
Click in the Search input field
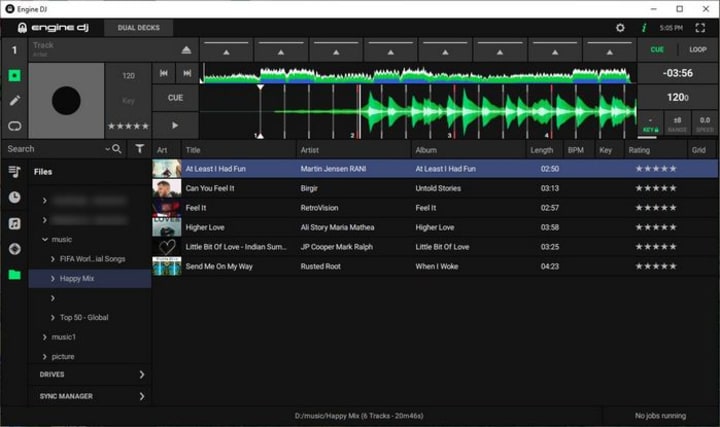[54, 149]
